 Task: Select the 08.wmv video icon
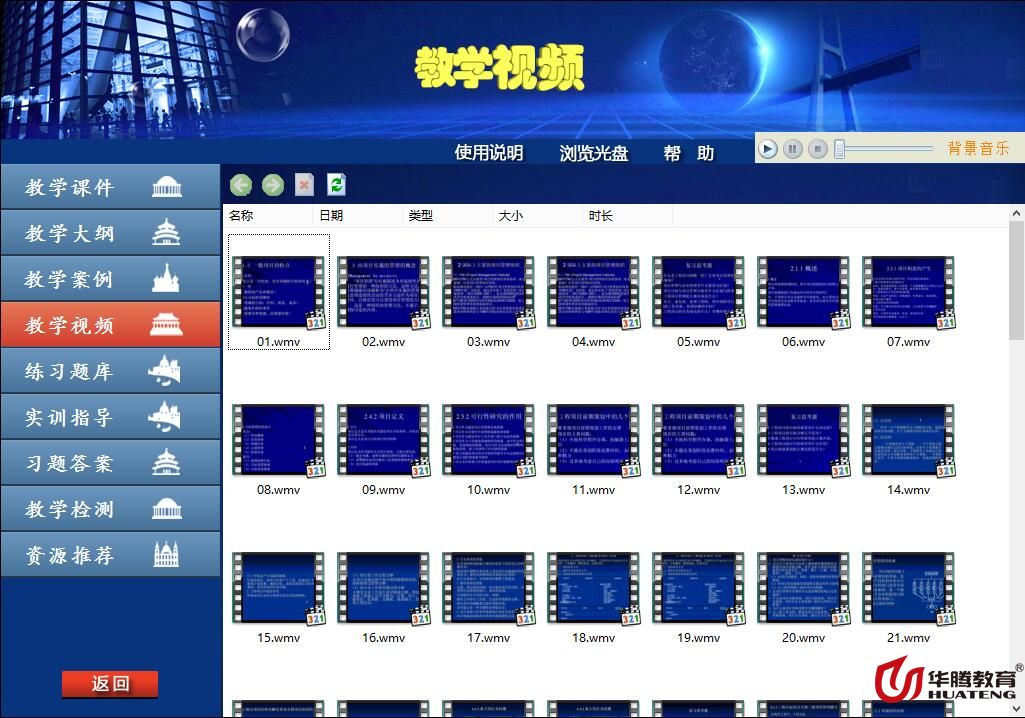[x=278, y=440]
